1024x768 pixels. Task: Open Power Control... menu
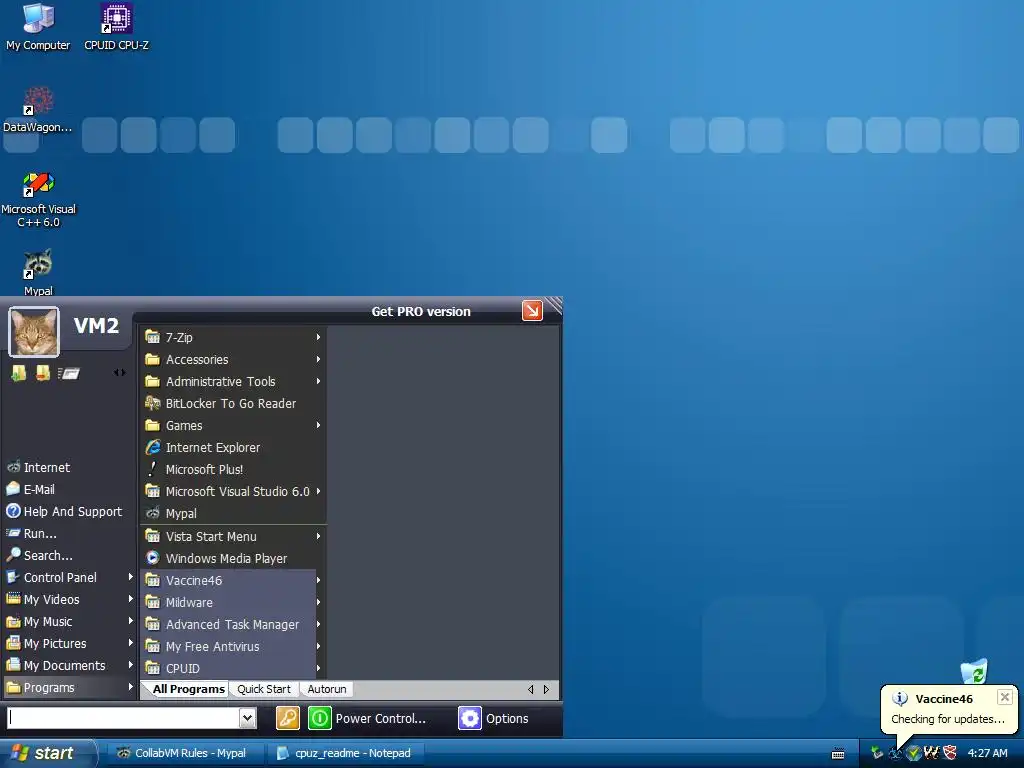coord(381,718)
